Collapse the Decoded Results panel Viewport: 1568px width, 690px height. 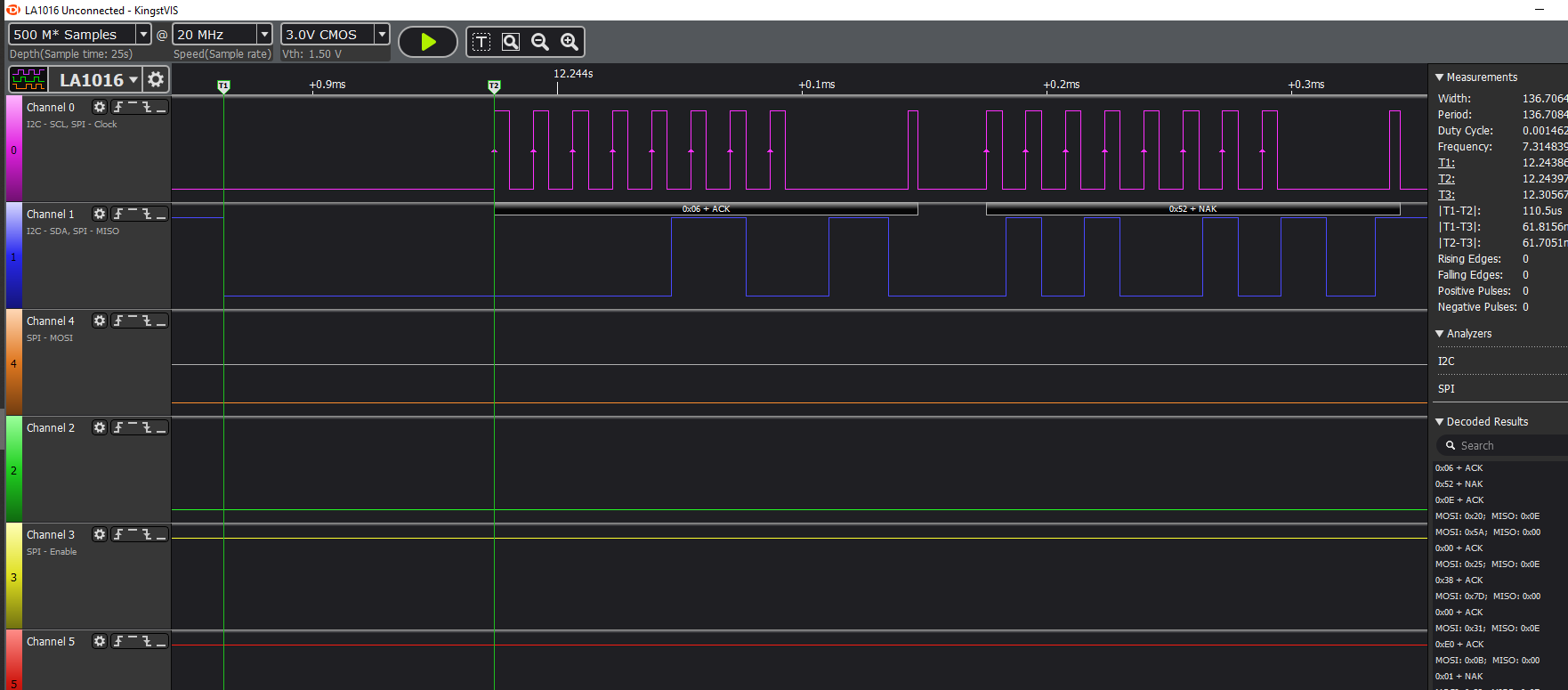click(1440, 422)
